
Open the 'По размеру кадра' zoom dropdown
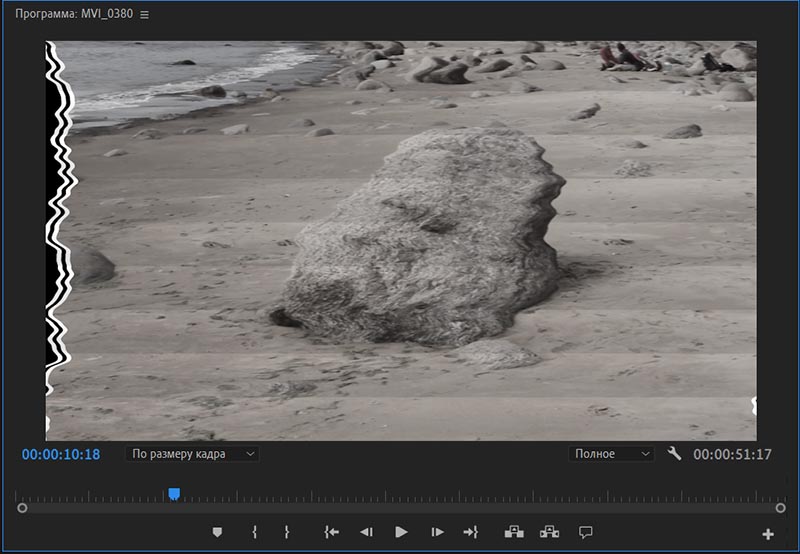(x=192, y=454)
